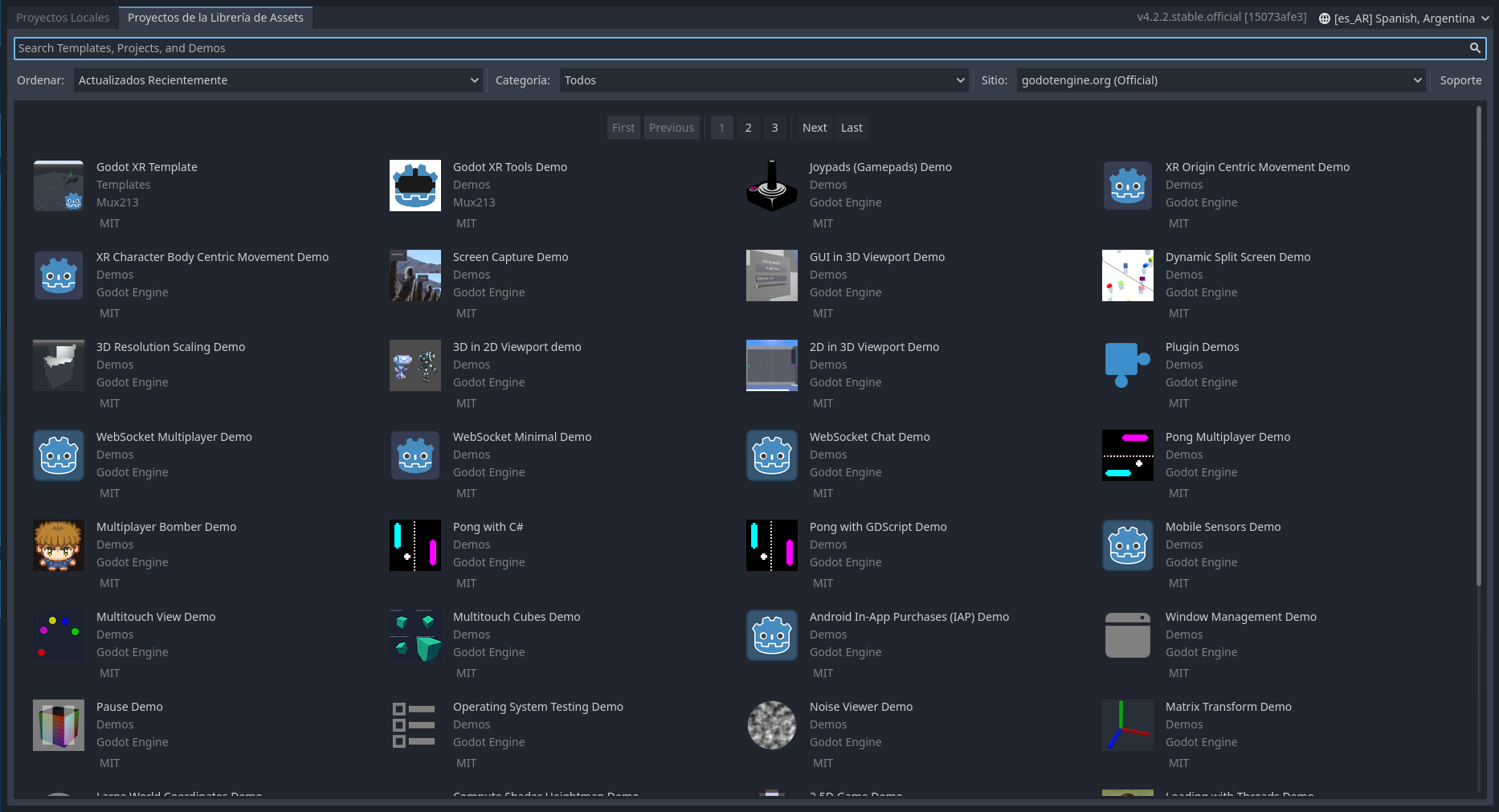
Task: Click Multiplayer Bomber Demo character icon
Action: tap(59, 545)
